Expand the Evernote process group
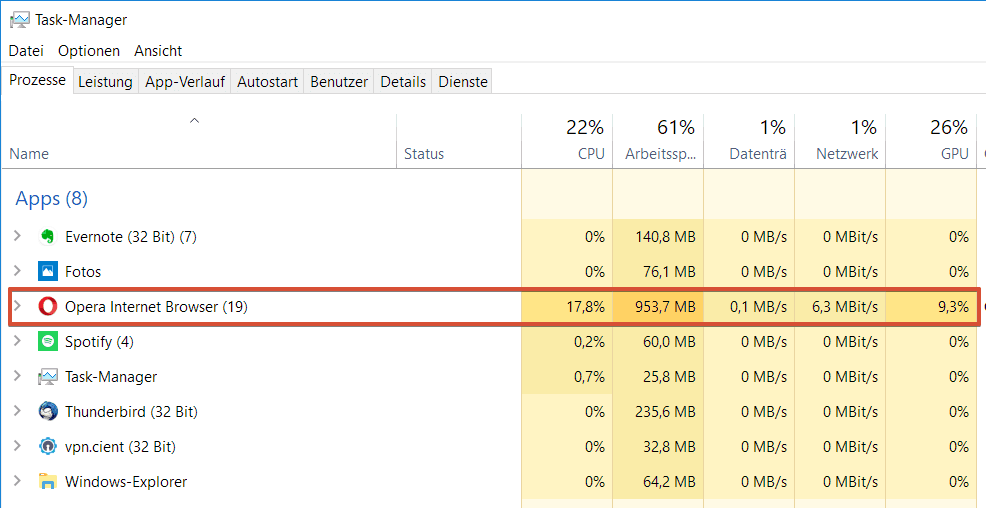The width and height of the screenshot is (986, 508). pyautogui.click(x=18, y=236)
